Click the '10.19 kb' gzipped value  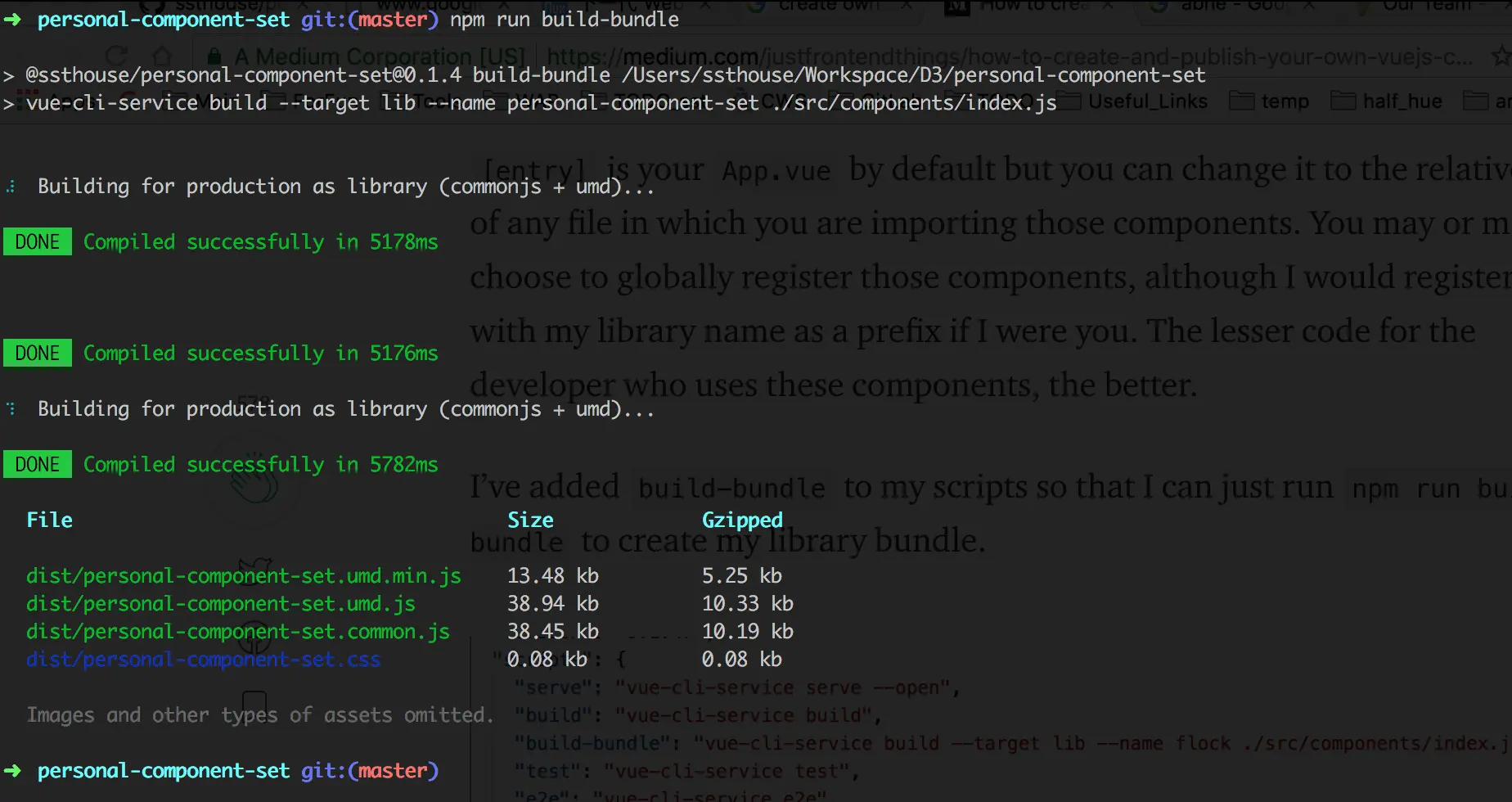tap(748, 632)
